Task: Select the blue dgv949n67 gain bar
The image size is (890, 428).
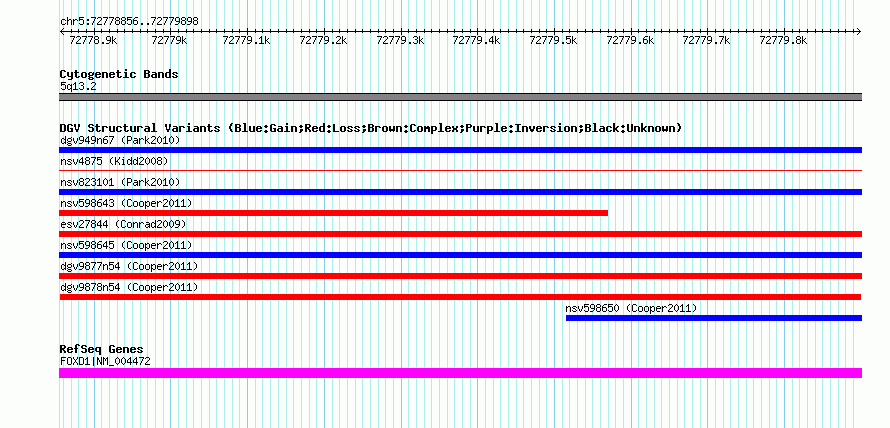Action: pos(460,150)
